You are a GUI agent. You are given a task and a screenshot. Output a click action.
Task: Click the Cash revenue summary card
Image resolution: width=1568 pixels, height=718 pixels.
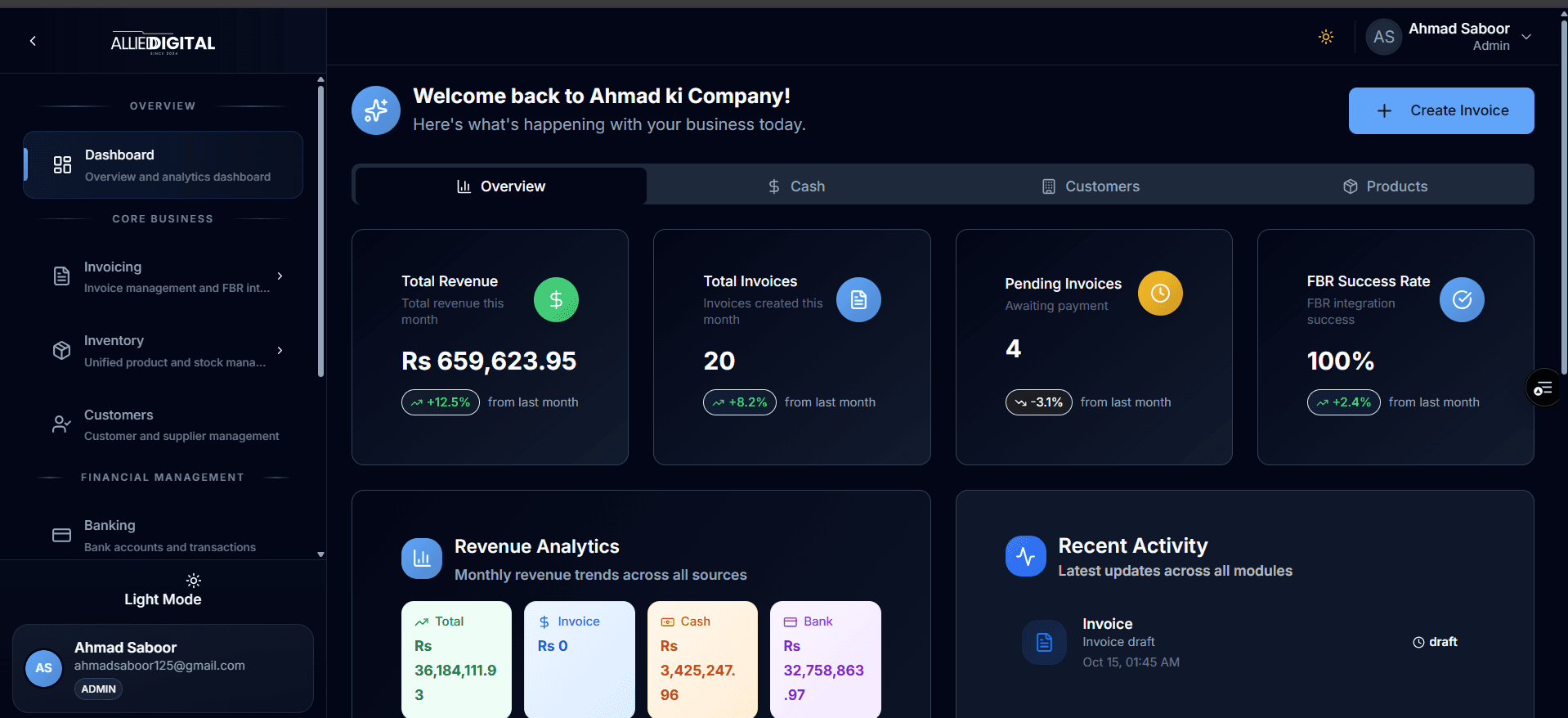coord(702,659)
